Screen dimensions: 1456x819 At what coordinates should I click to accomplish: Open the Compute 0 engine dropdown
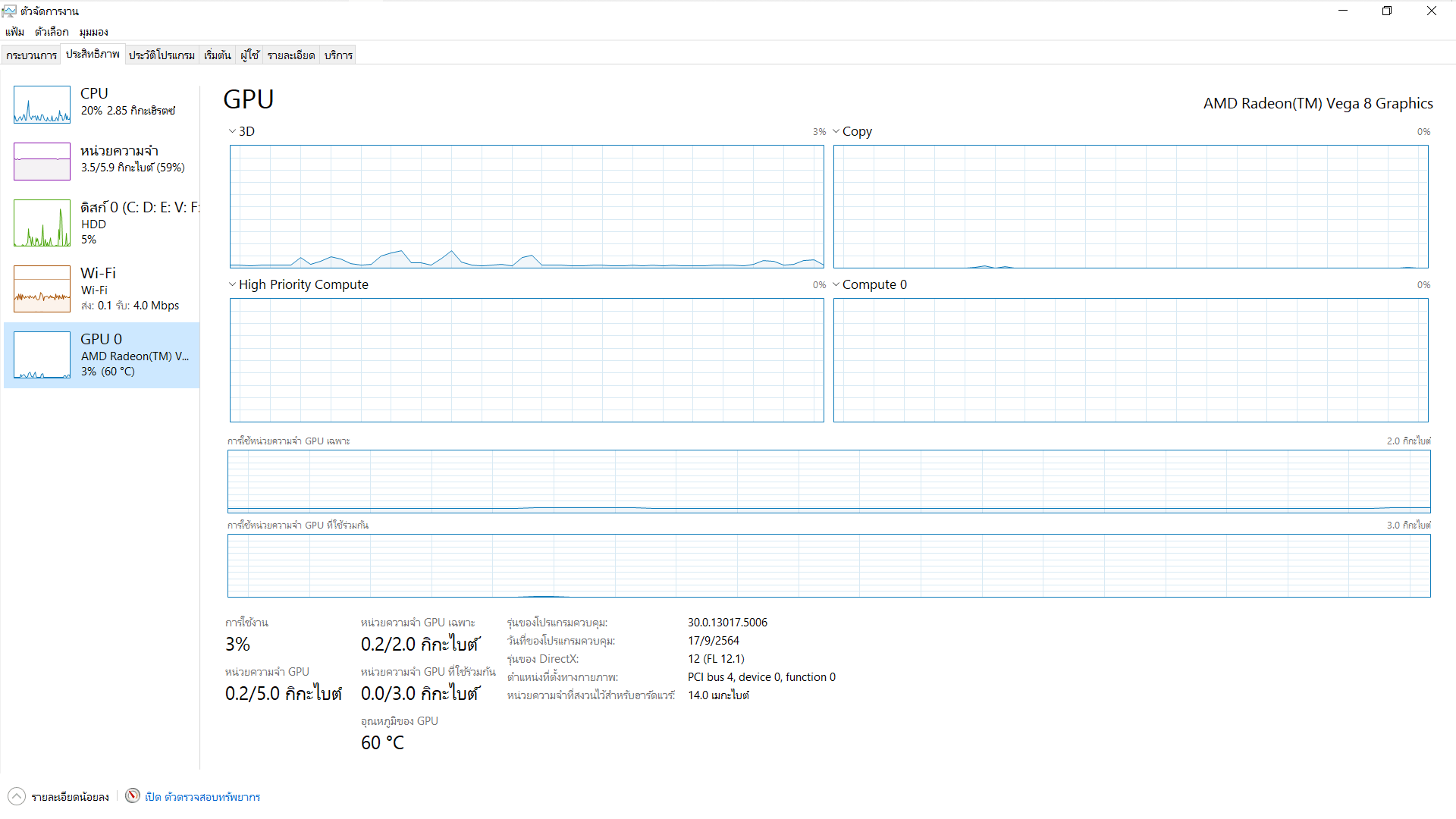[836, 284]
